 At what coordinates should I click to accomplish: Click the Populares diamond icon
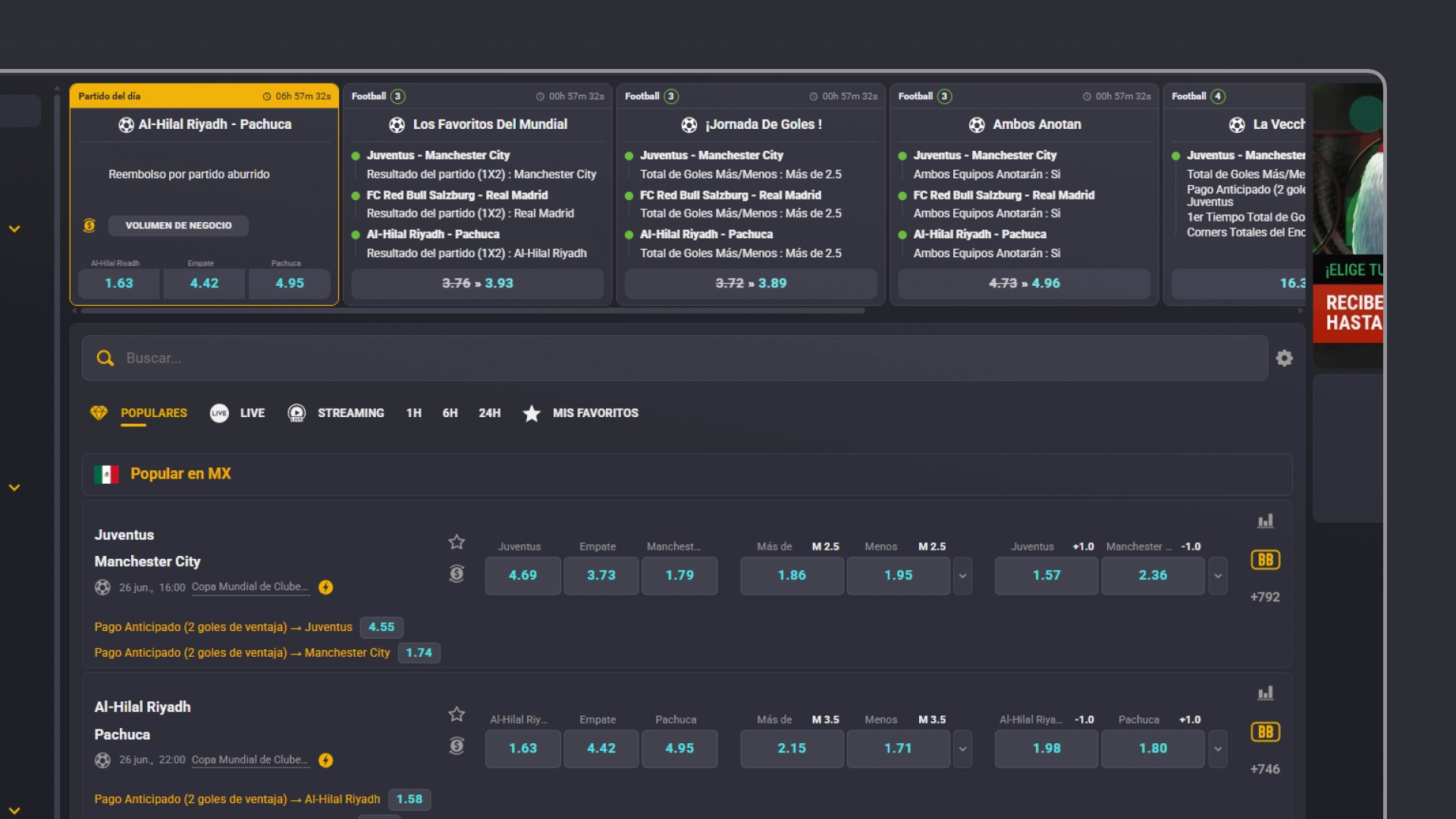pos(99,413)
